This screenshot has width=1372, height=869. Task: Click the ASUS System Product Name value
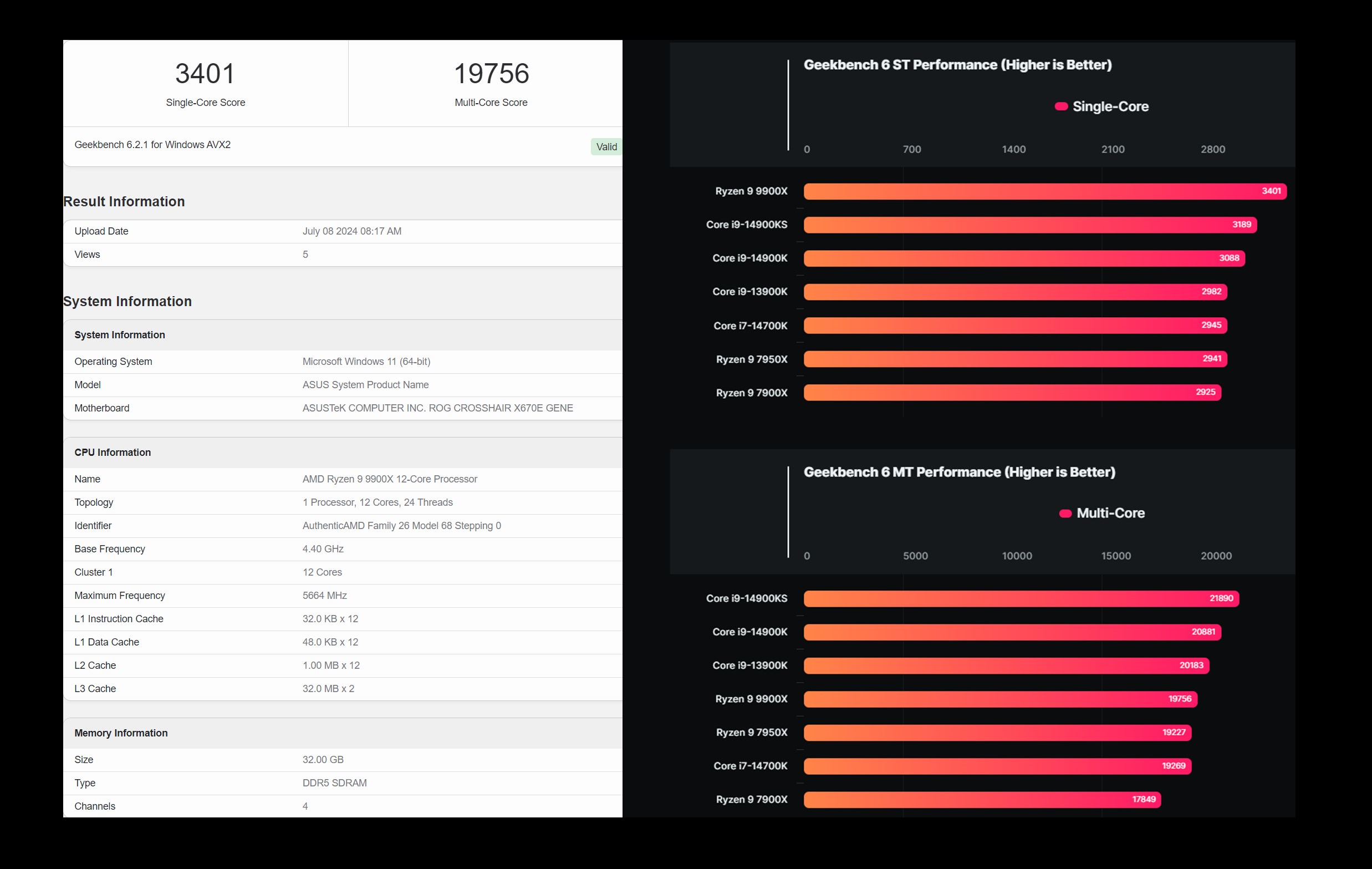coord(366,385)
